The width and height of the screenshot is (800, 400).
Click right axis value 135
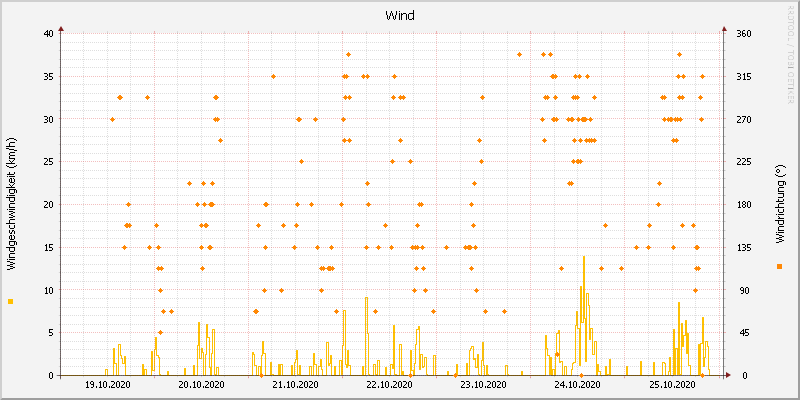(744, 247)
